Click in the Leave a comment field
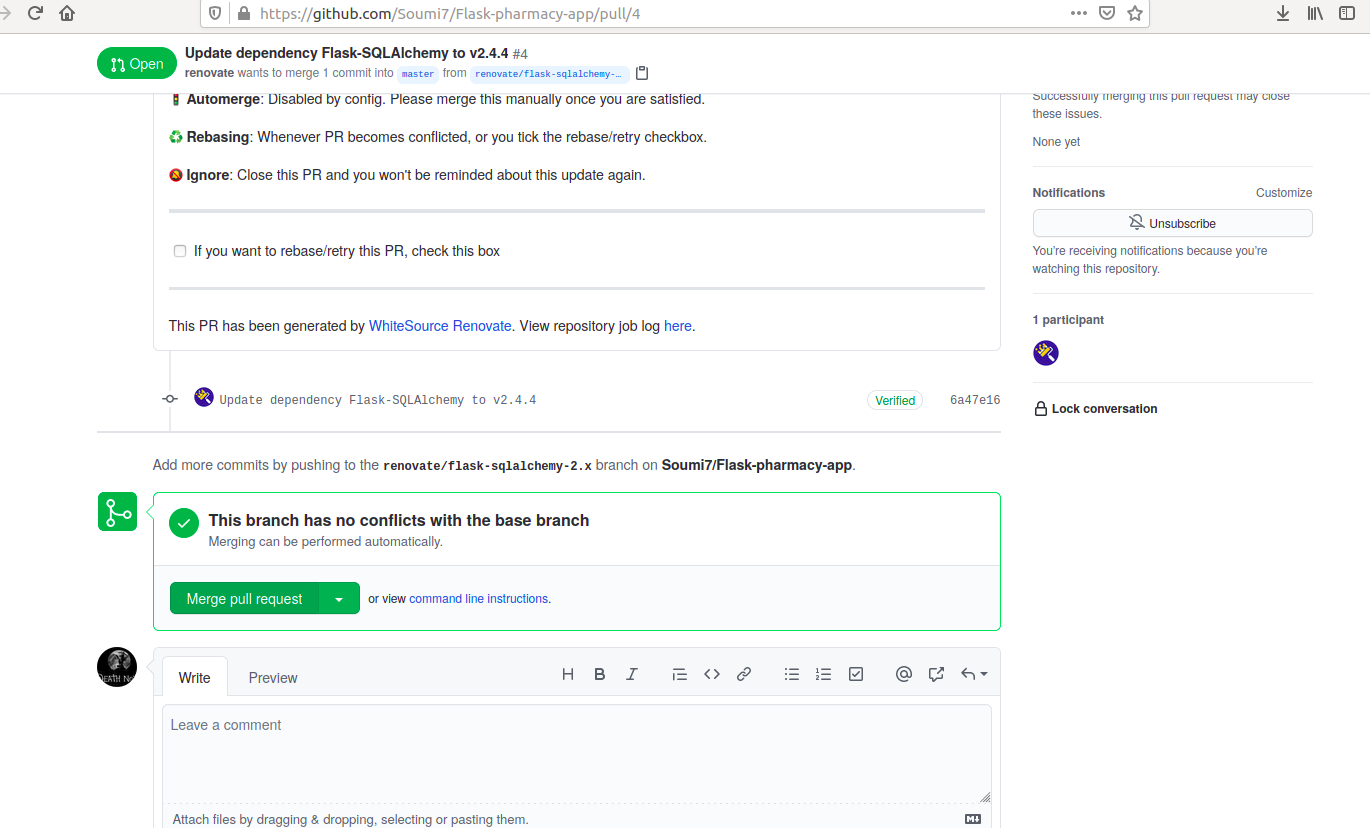The height and width of the screenshot is (828, 1370). pyautogui.click(x=577, y=754)
